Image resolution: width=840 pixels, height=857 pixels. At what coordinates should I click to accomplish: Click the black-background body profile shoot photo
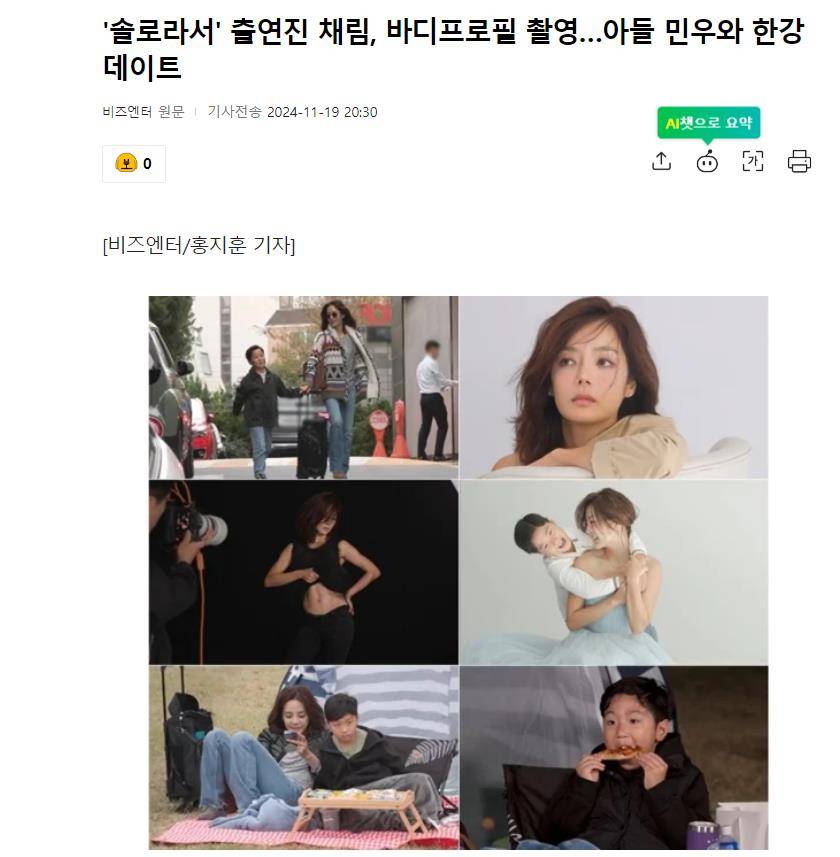coord(303,572)
